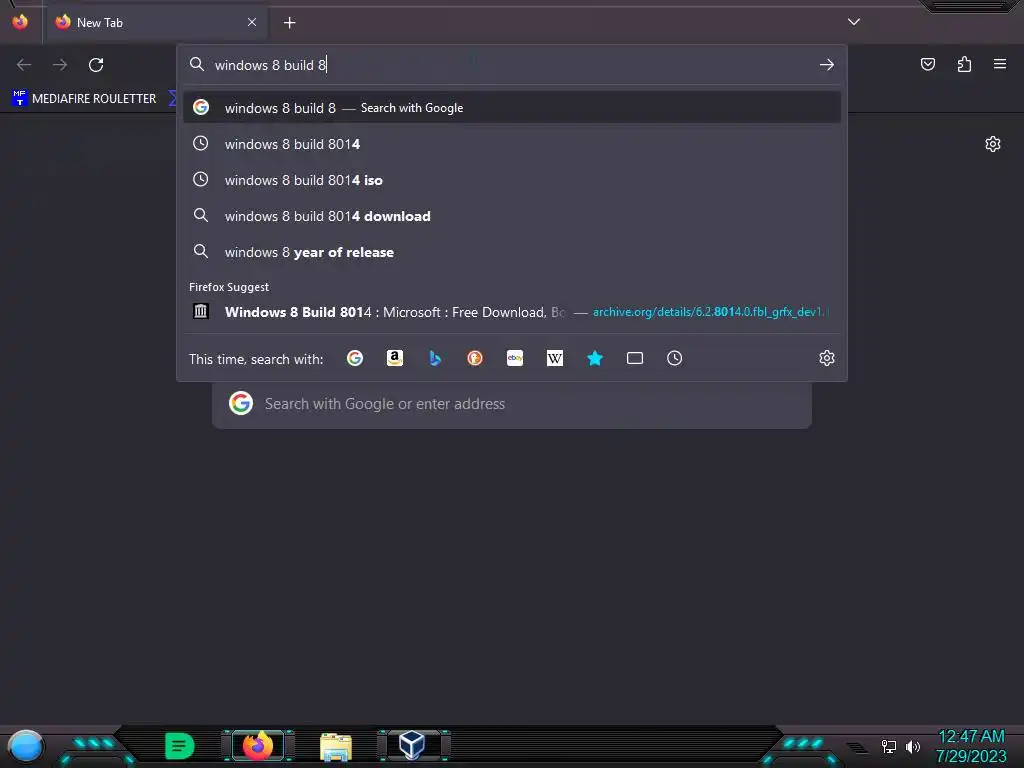Open the Firefox application menu
This screenshot has width=1024, height=768.
(1000, 64)
